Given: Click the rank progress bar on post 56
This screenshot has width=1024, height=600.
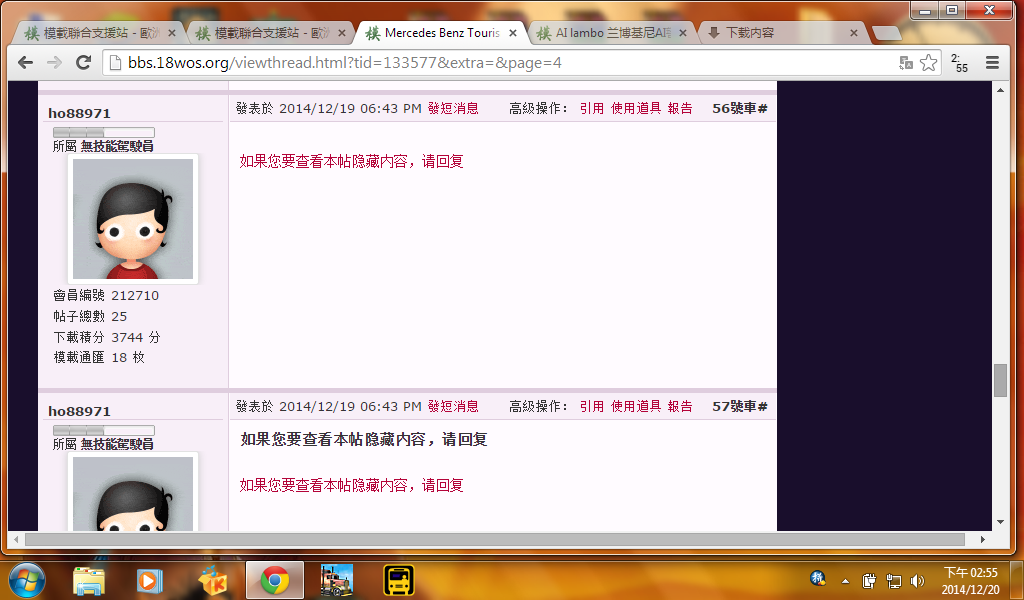Looking at the screenshot, I should (x=104, y=133).
